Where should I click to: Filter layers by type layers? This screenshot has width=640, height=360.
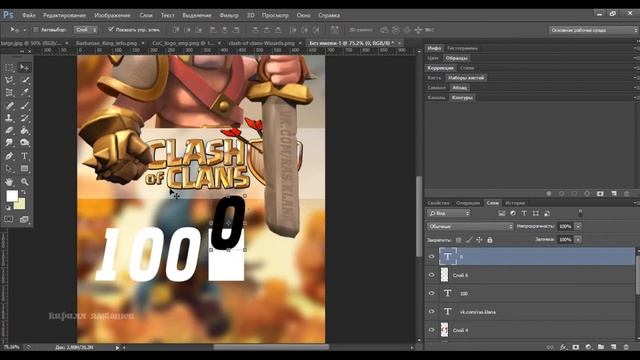pyautogui.click(x=524, y=213)
